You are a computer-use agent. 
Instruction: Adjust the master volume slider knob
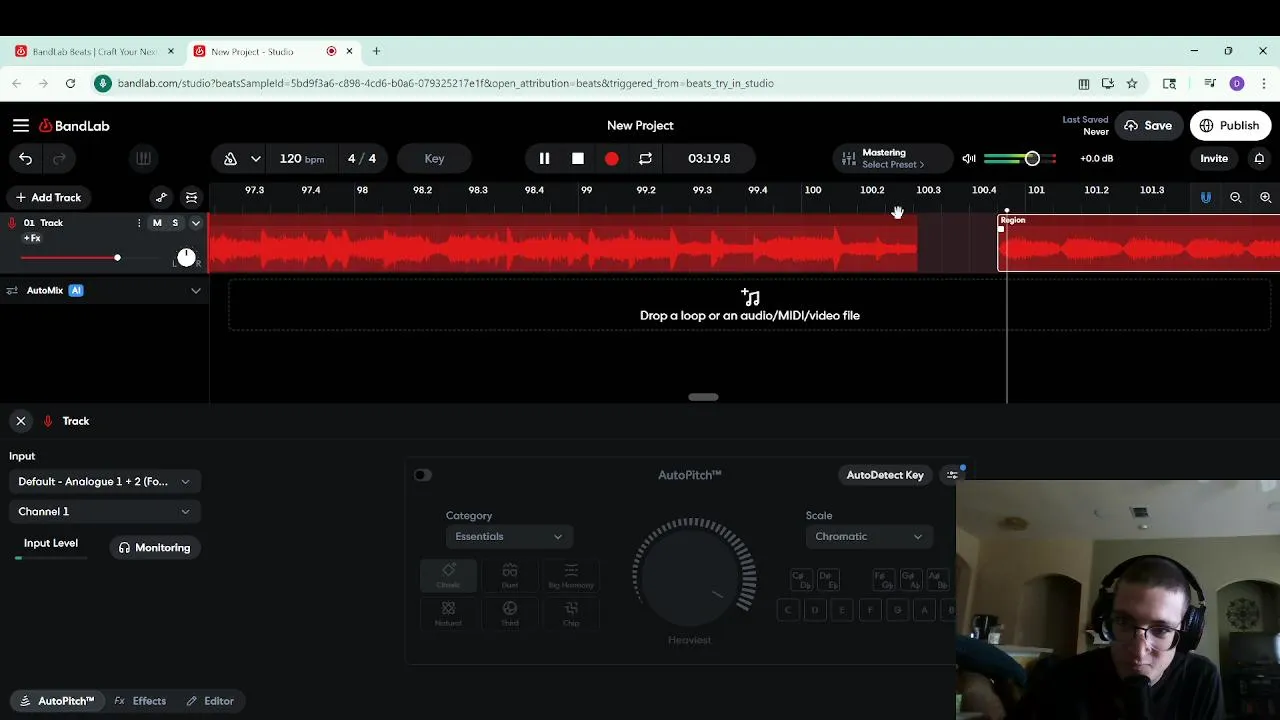point(1032,158)
